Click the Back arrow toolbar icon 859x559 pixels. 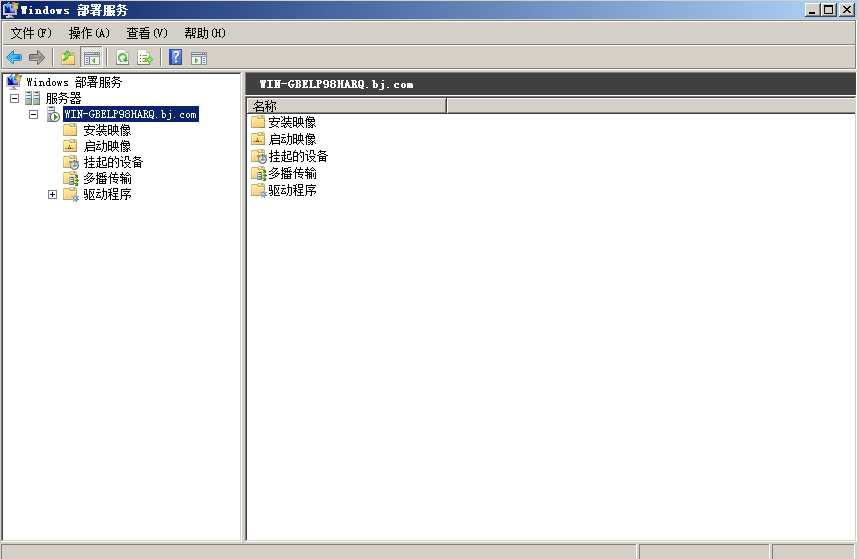(x=14, y=57)
